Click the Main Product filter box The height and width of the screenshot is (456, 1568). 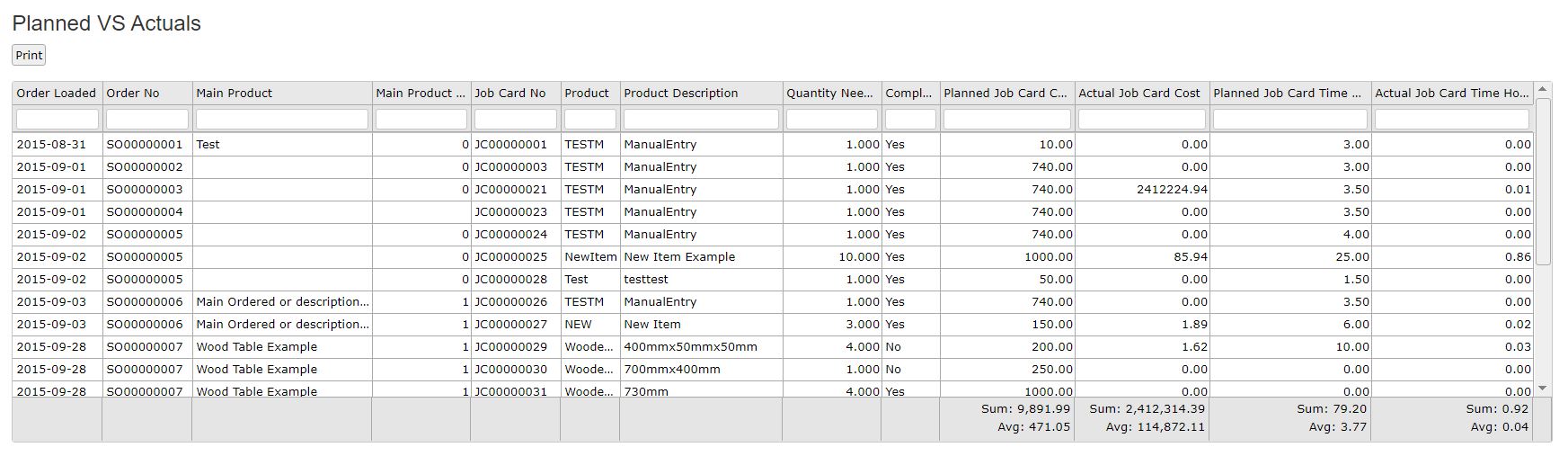tap(281, 119)
